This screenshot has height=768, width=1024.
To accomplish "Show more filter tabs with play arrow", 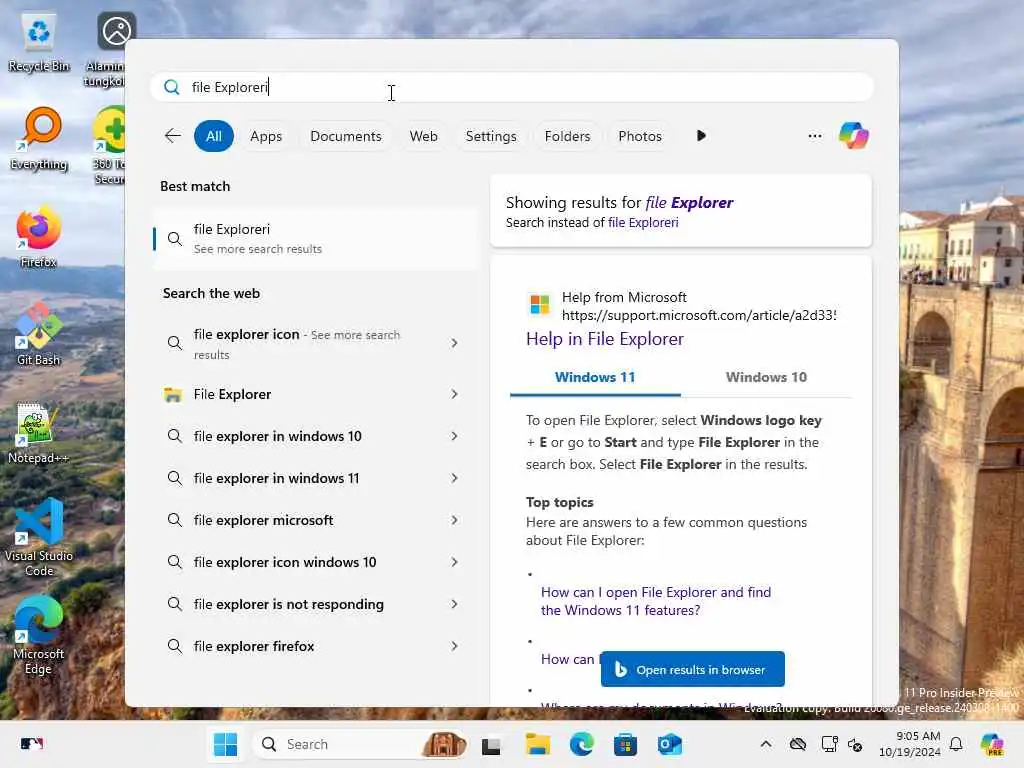I will (x=701, y=136).
